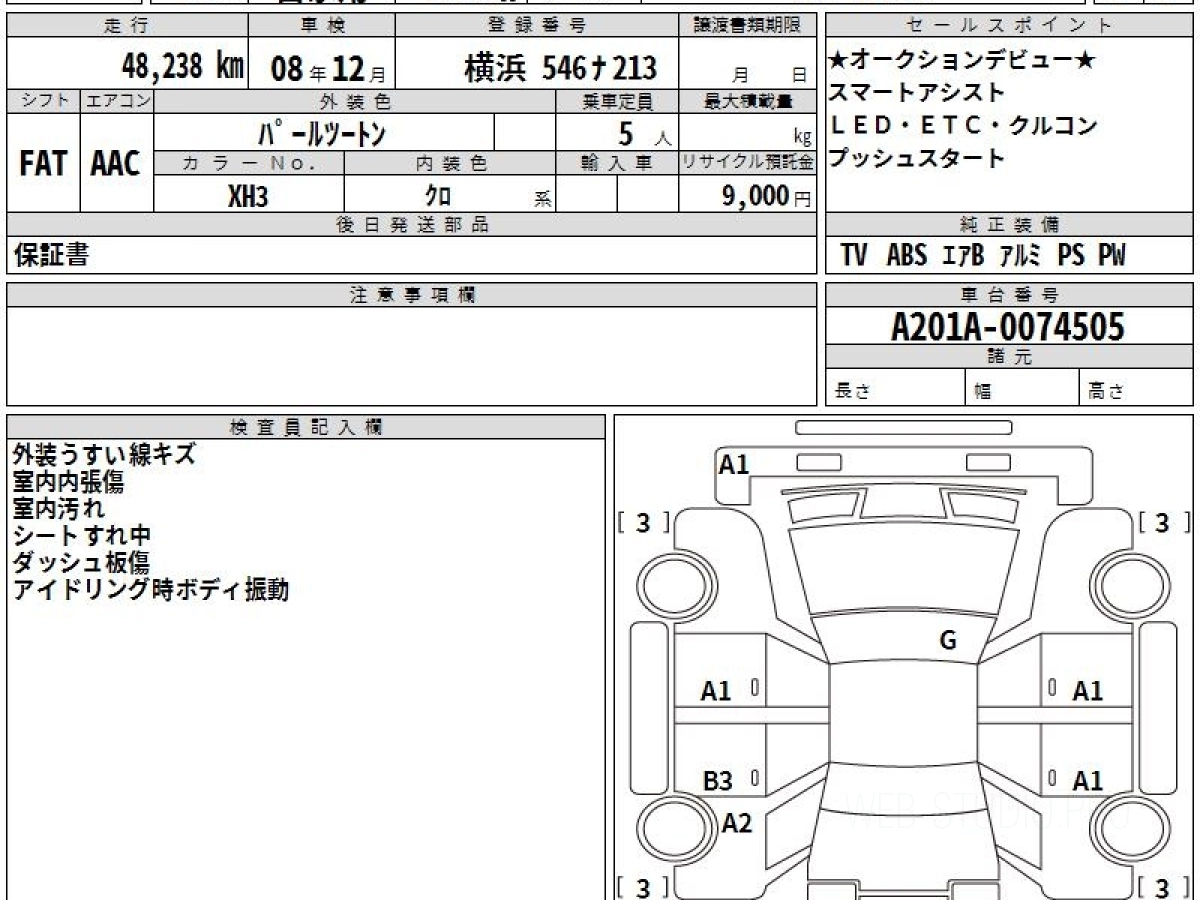Screen dimensions: 1200x900
Task: Select the mileage value 48,238 km
Action: [x=182, y=67]
